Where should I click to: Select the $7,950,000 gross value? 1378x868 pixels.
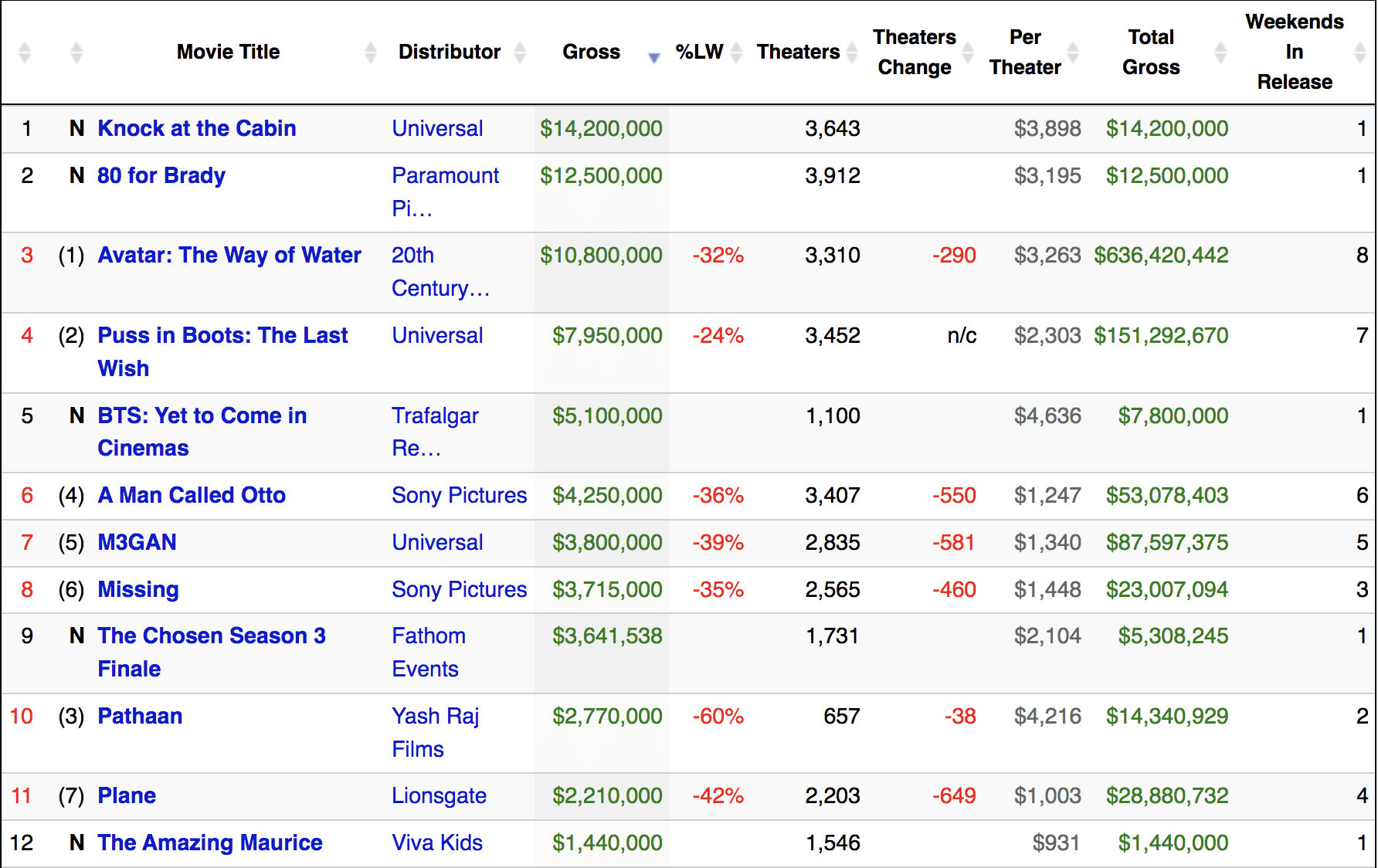[607, 335]
